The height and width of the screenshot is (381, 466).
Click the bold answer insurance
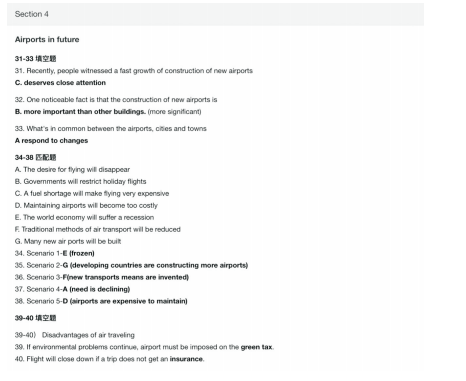tap(186, 359)
